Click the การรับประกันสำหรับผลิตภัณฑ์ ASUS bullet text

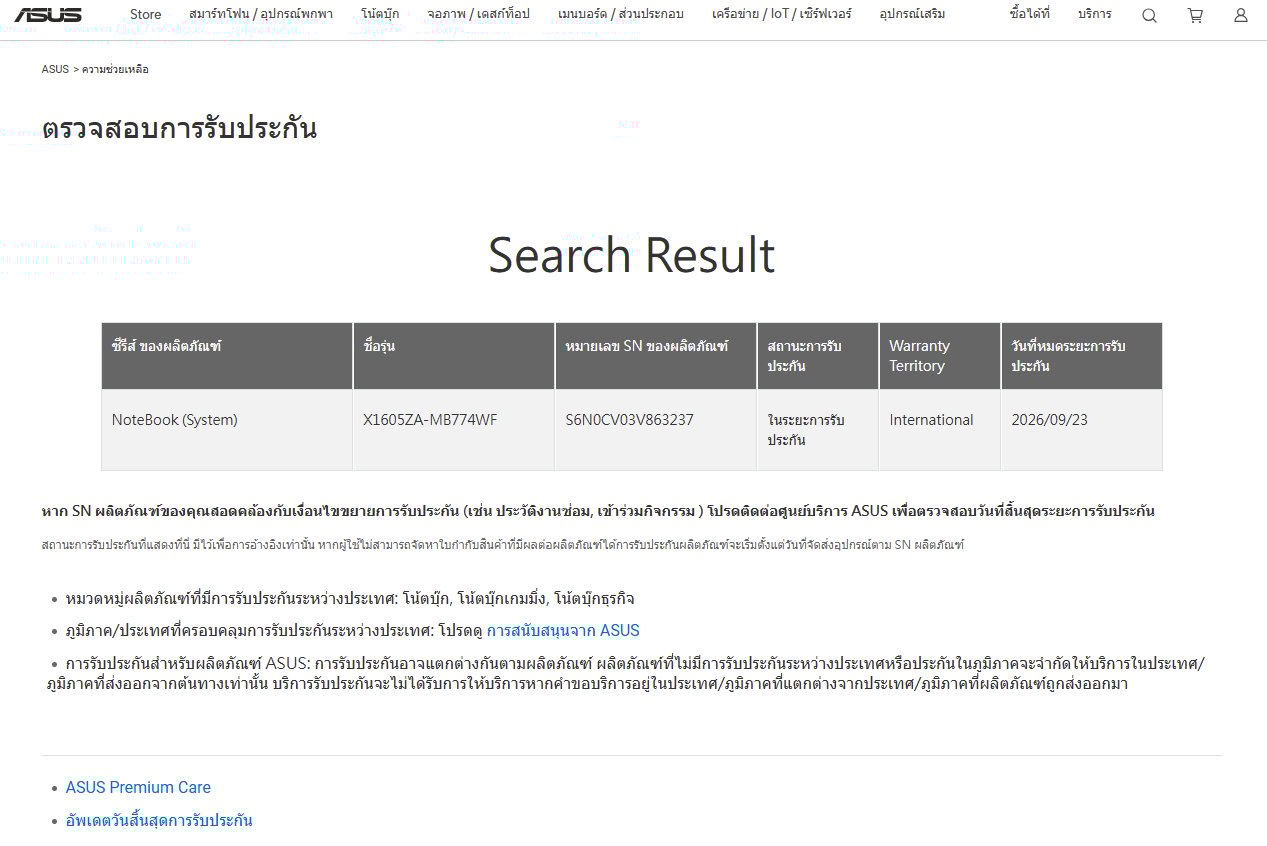tap(626, 674)
